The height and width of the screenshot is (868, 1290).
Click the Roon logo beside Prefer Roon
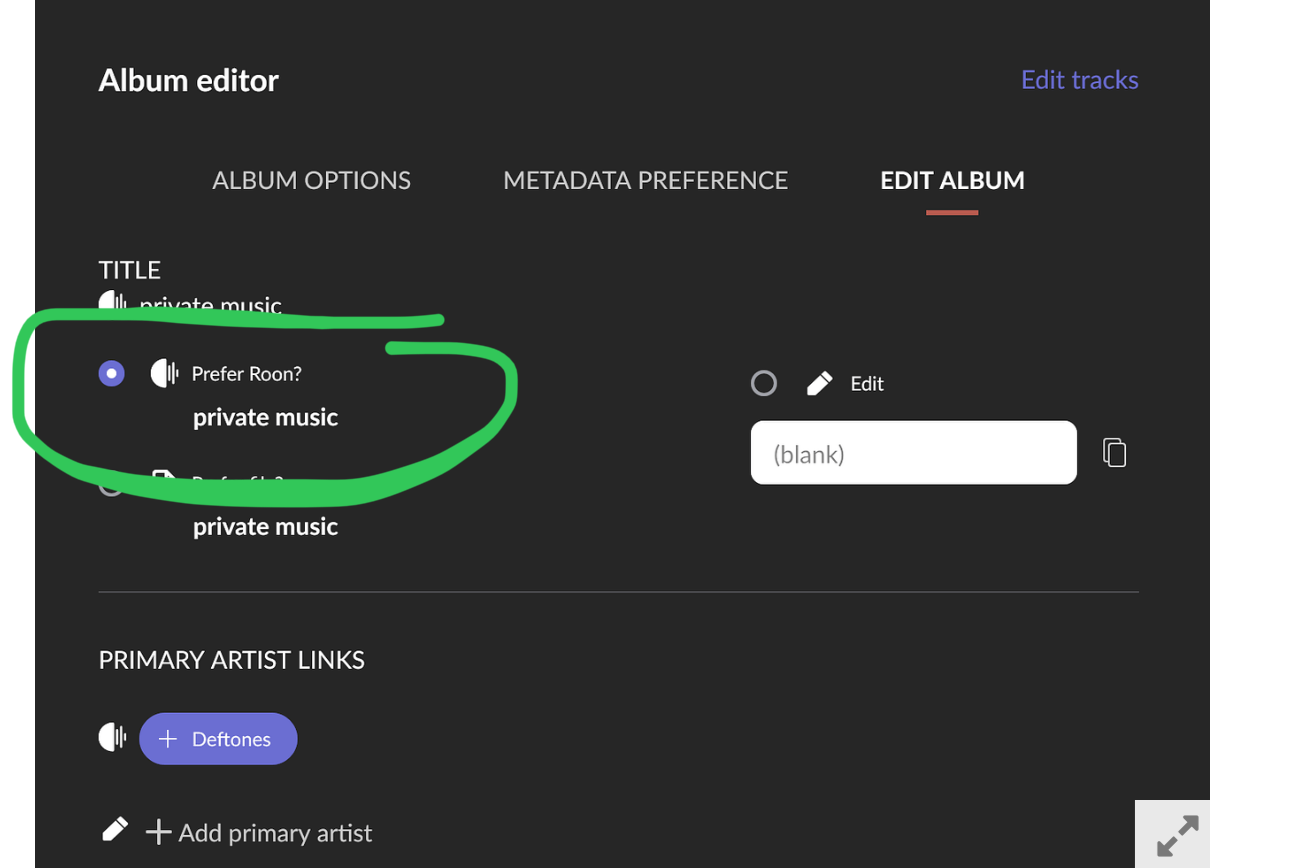click(x=164, y=374)
